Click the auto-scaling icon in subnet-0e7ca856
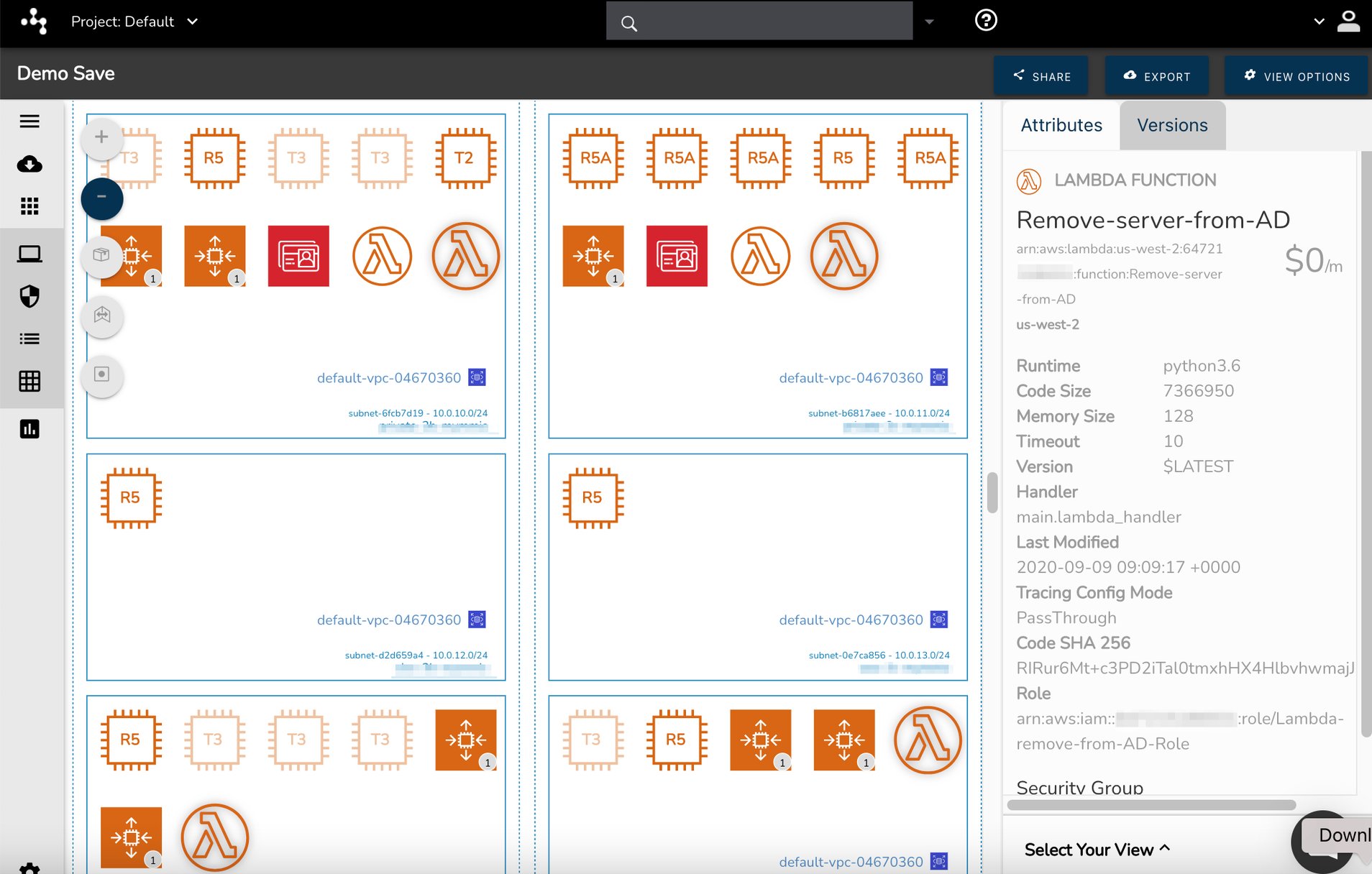 pos(759,740)
